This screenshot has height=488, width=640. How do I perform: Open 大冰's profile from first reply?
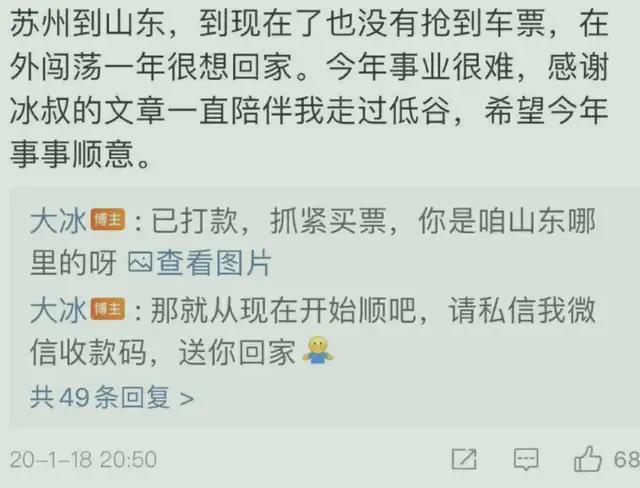click(x=58, y=221)
